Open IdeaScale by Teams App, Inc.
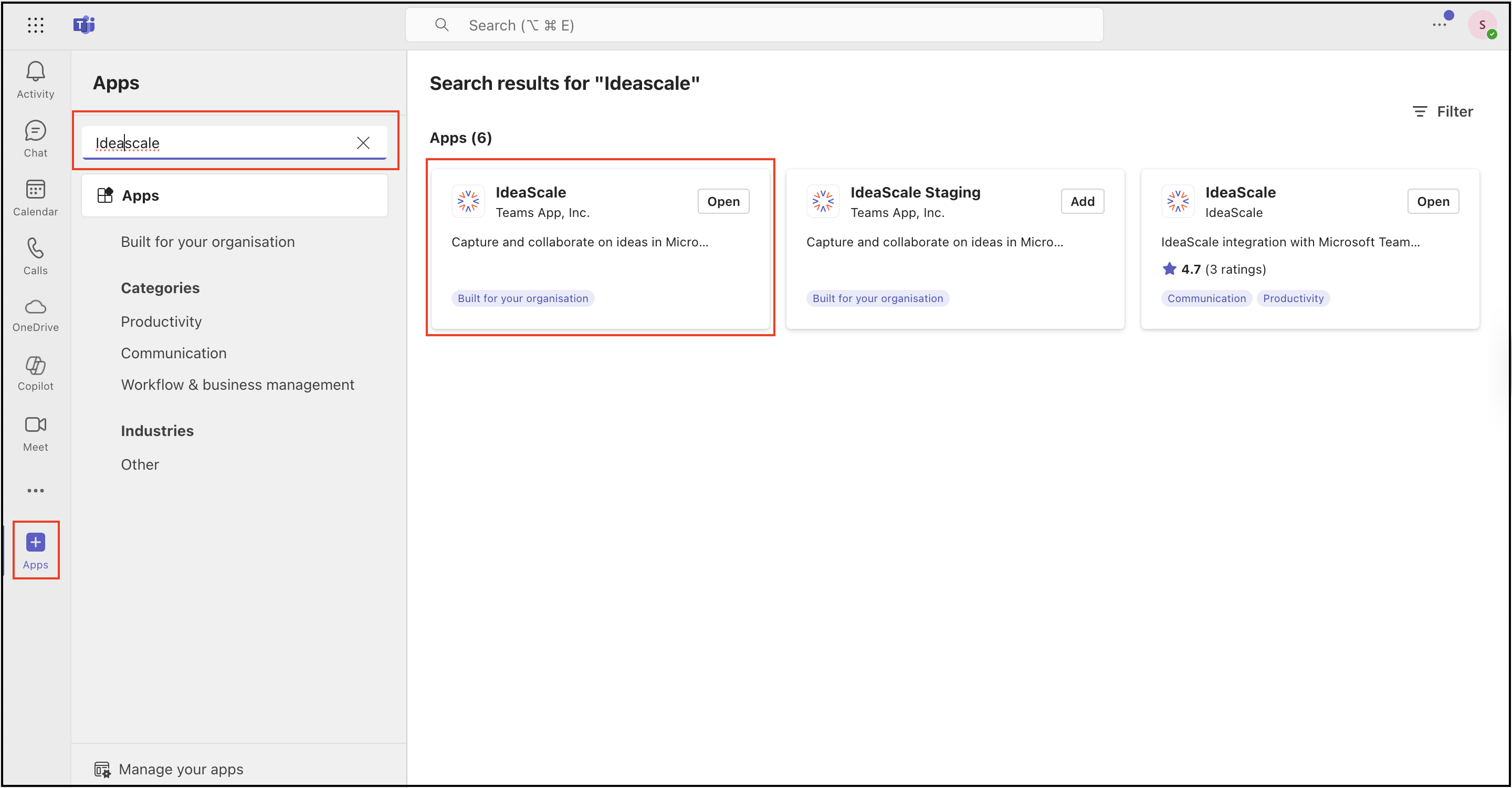1512x788 pixels. click(723, 201)
